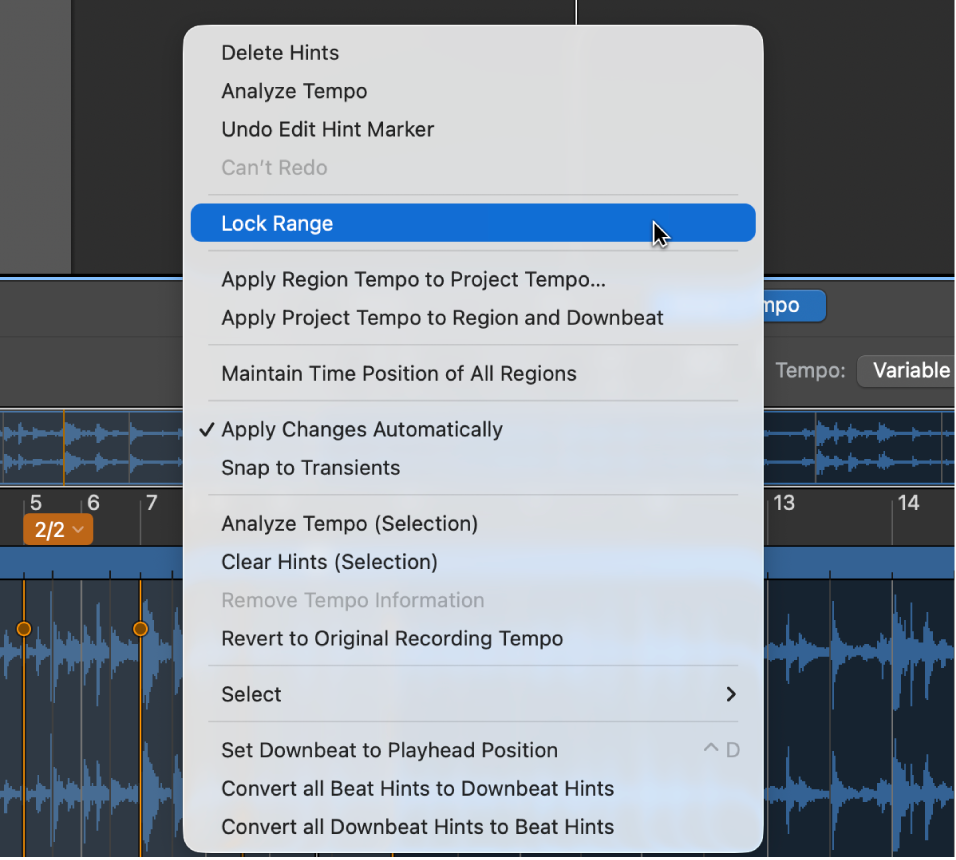Click Set Downbeat to Playhead Position
Viewport: 956px width, 860px height.
click(473, 750)
